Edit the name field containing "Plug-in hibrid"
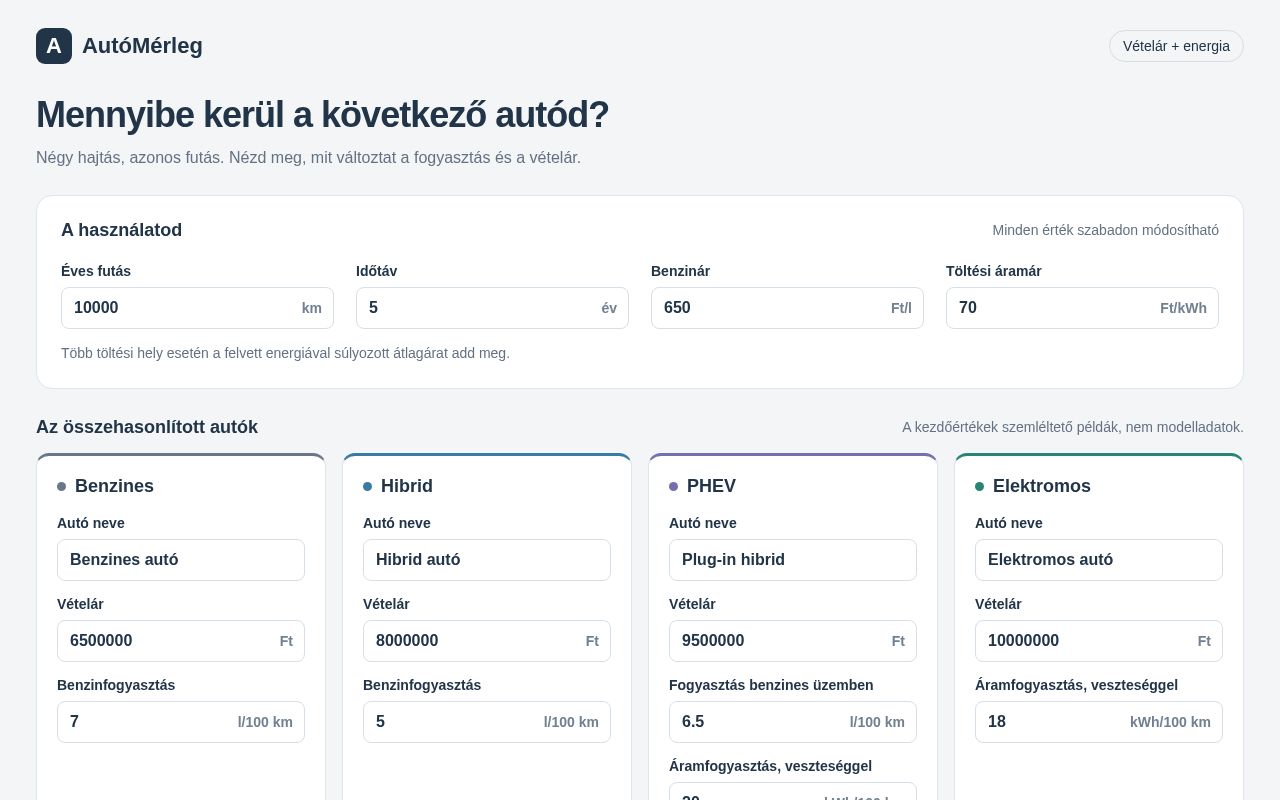Viewport: 1280px width, 800px height. click(x=793, y=560)
